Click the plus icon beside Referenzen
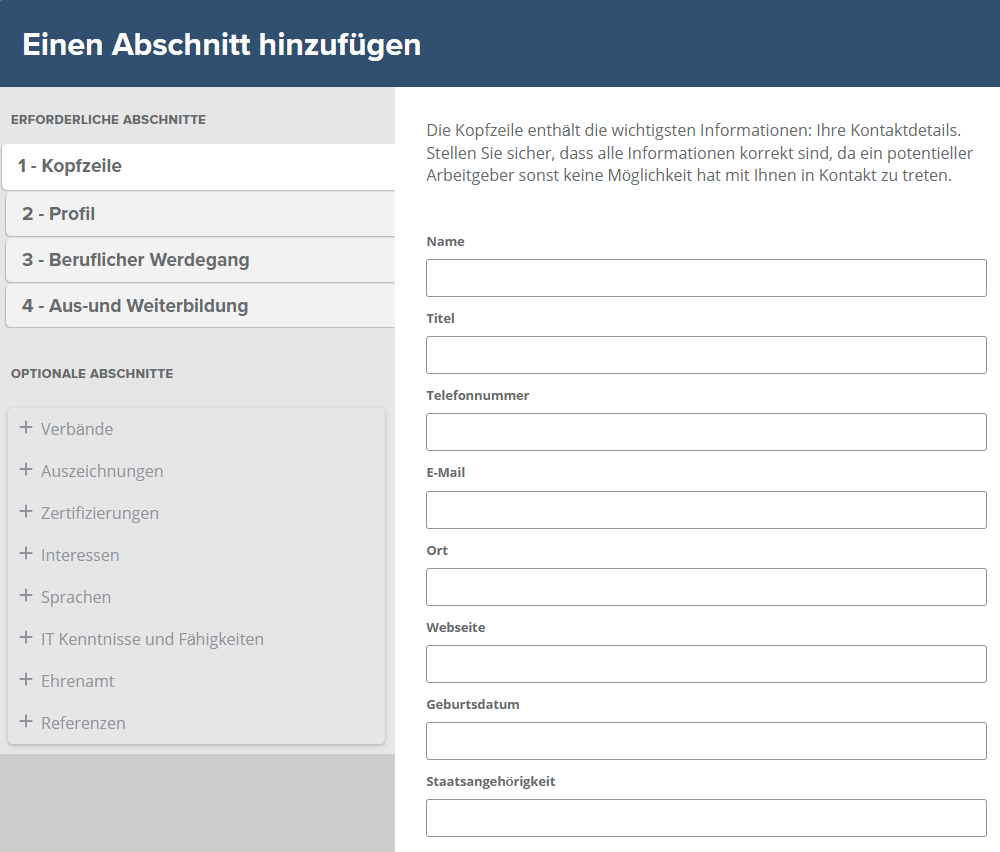 click(26, 722)
